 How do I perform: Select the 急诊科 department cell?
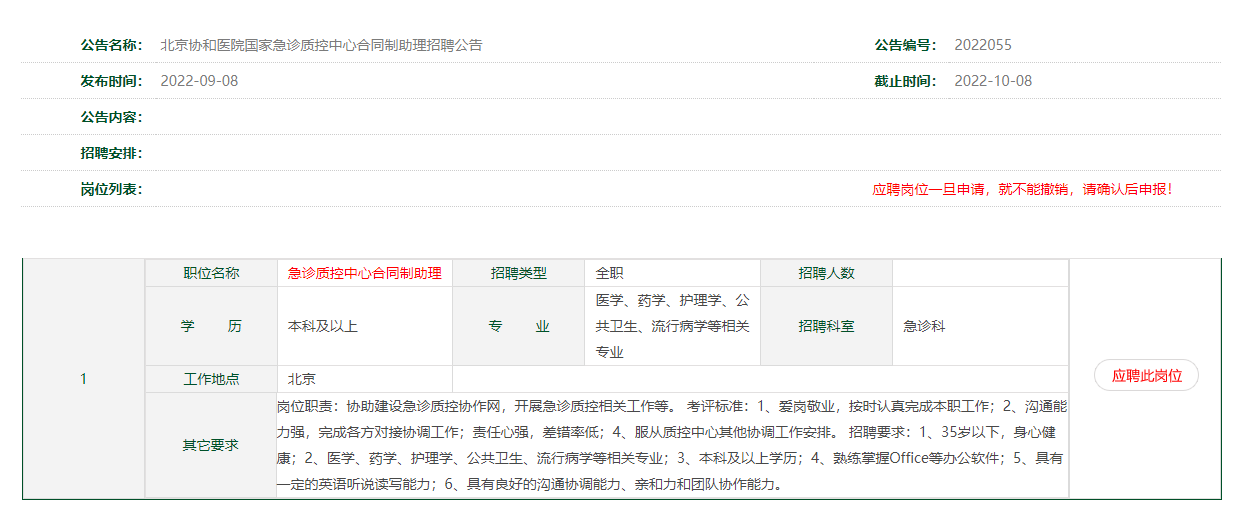tap(980, 326)
